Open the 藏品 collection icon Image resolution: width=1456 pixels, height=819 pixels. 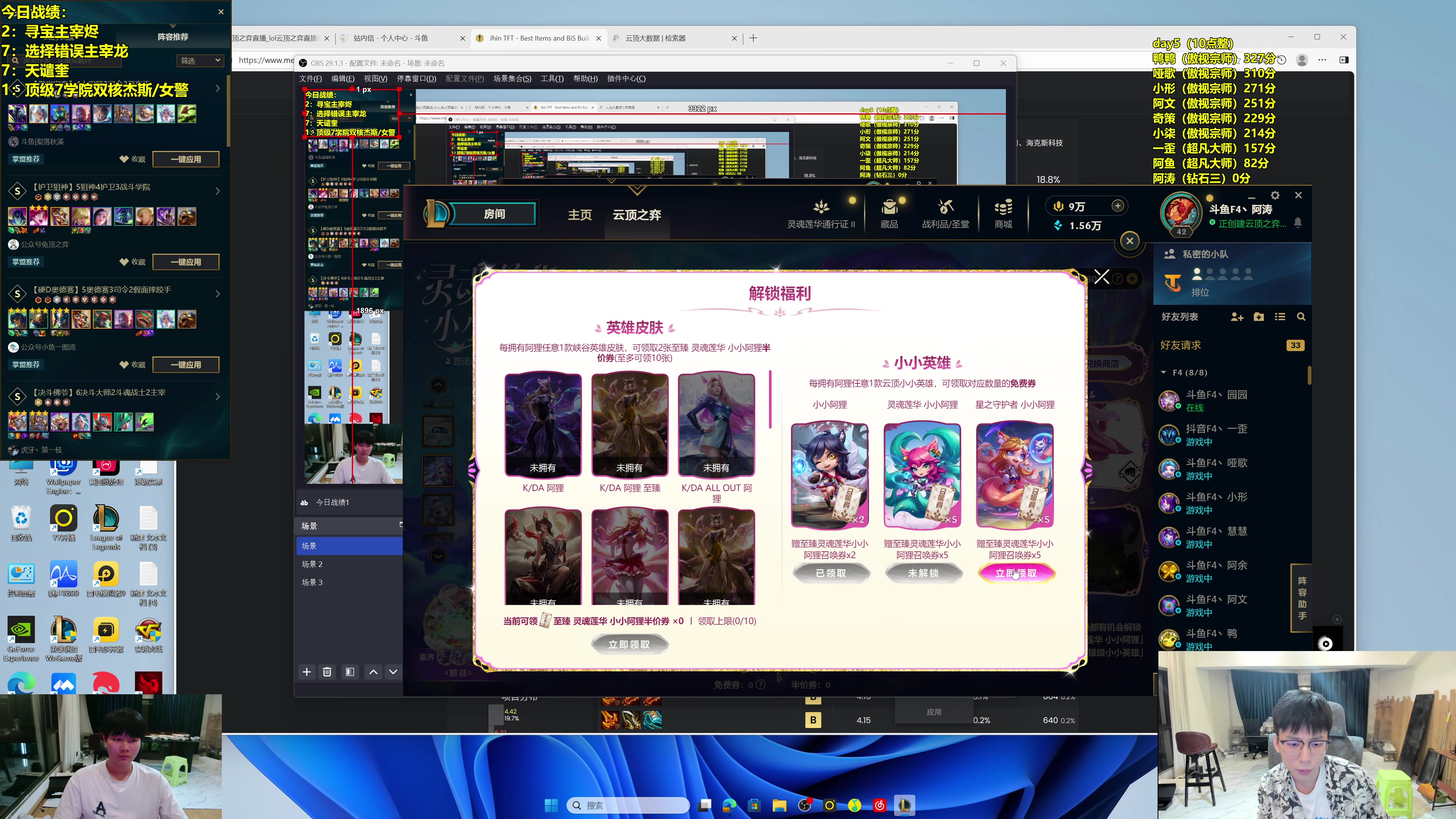(888, 213)
